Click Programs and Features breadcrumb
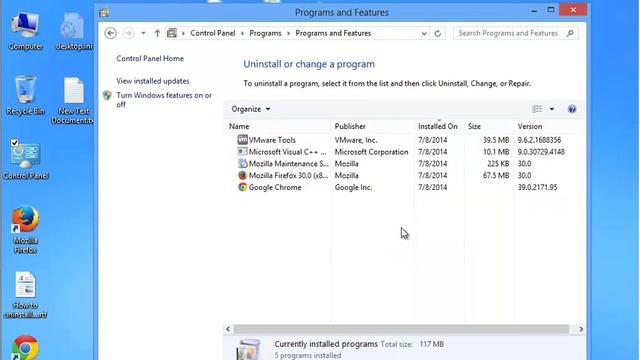 coord(333,33)
